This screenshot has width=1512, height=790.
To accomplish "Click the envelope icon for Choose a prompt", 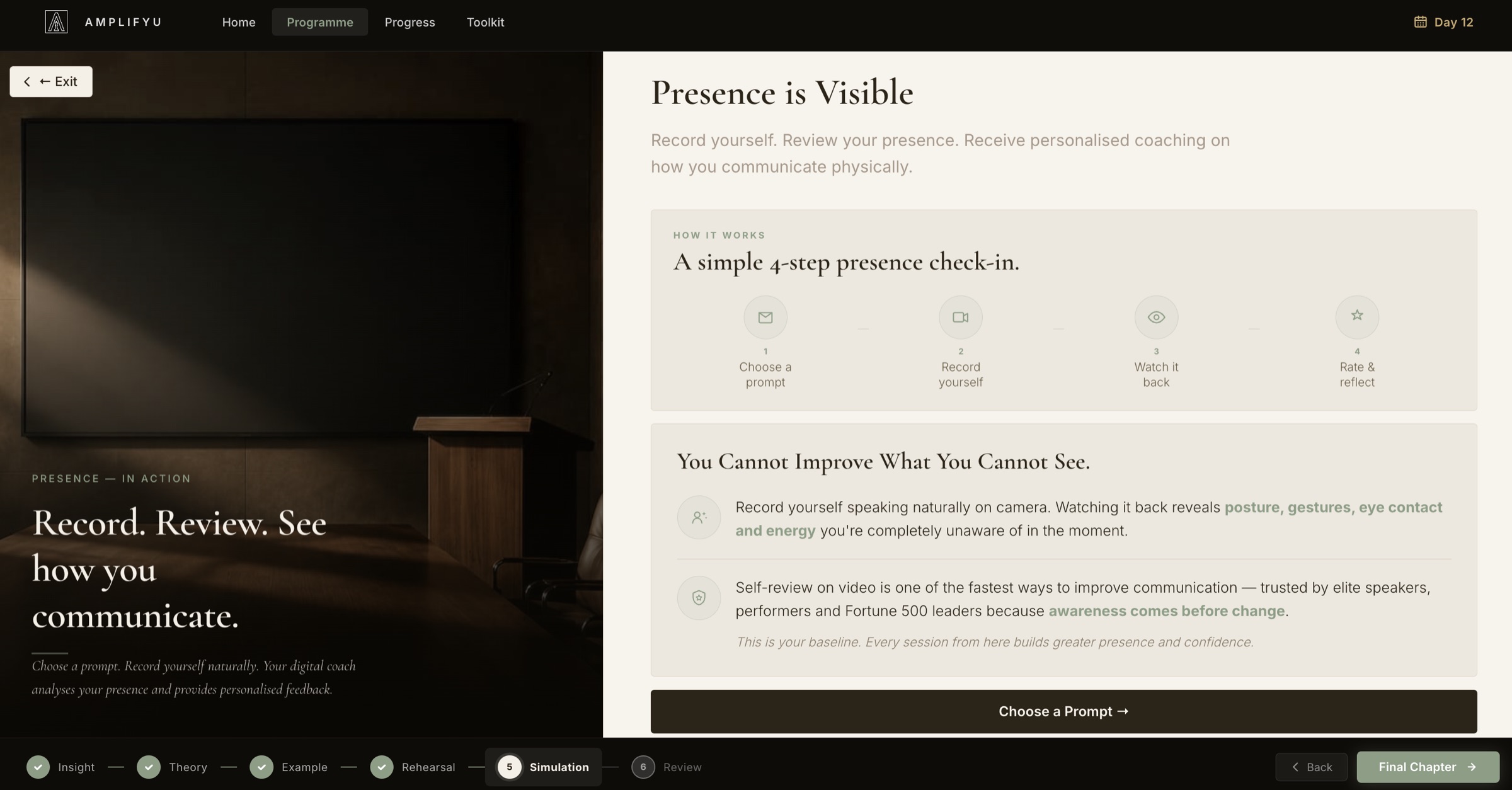I will (x=765, y=317).
